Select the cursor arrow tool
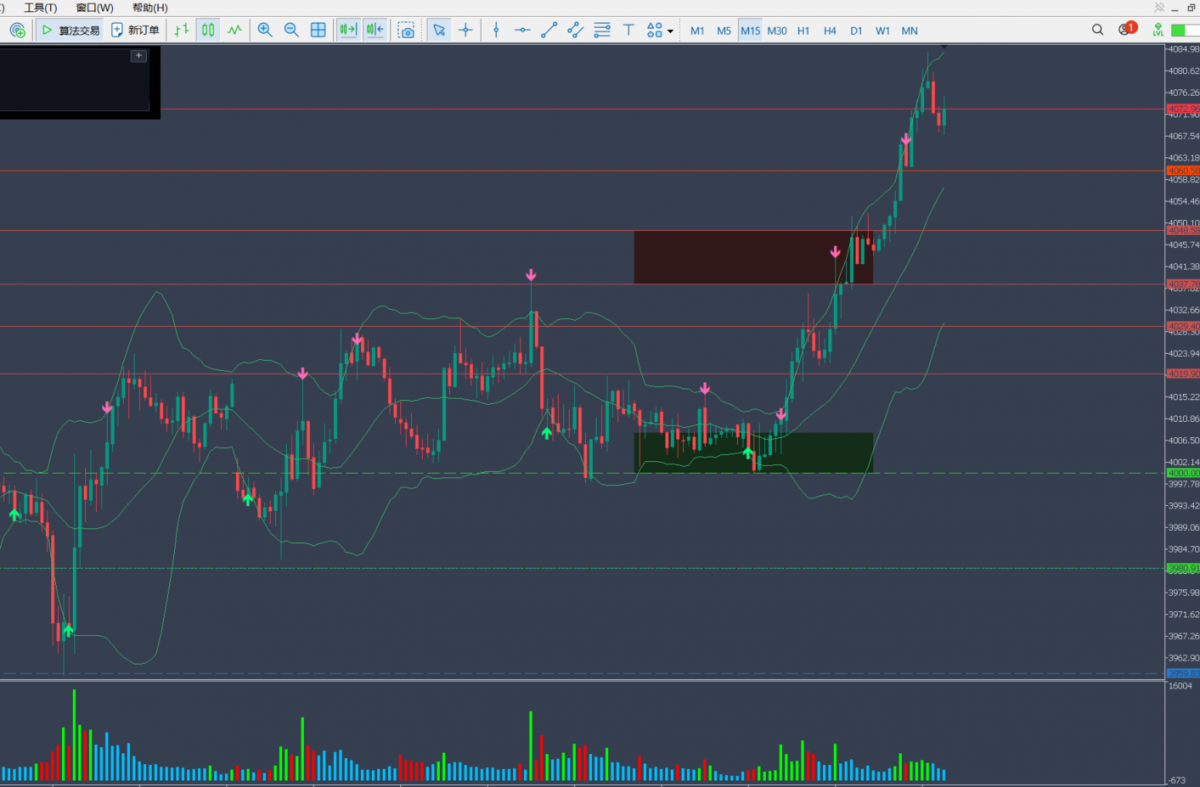 (x=438, y=30)
